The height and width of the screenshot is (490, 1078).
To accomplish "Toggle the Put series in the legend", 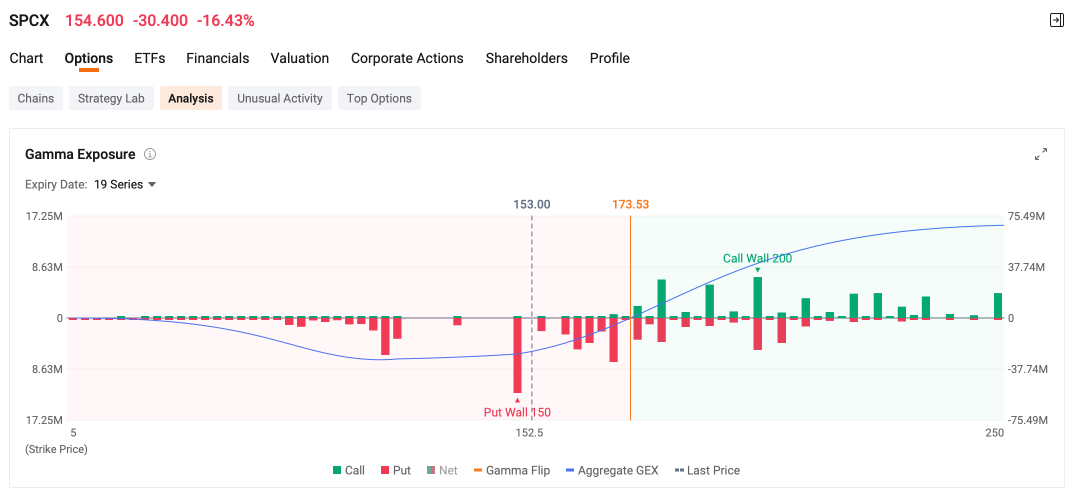I will [395, 471].
